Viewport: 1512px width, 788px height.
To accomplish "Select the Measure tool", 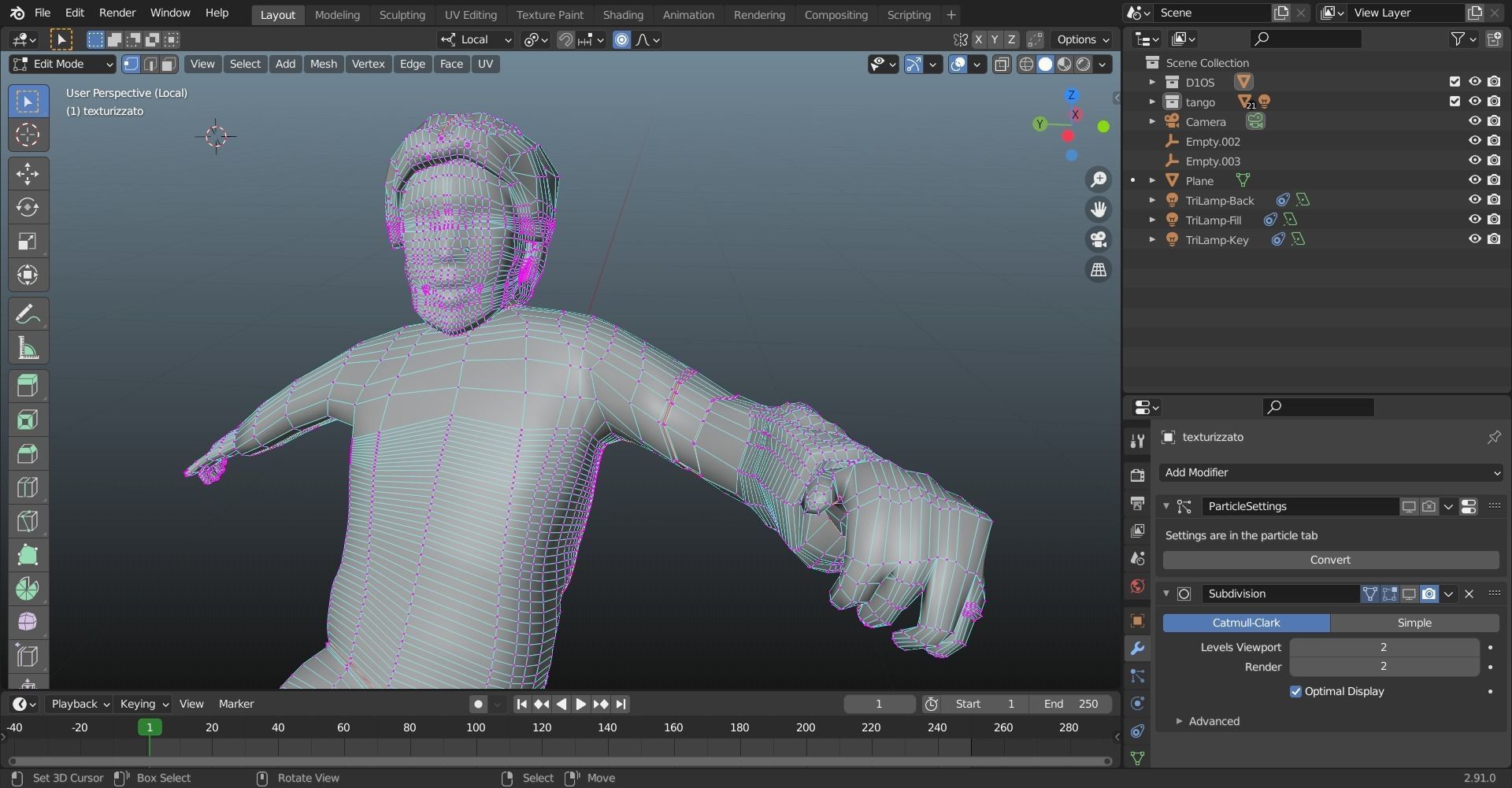I will [28, 348].
